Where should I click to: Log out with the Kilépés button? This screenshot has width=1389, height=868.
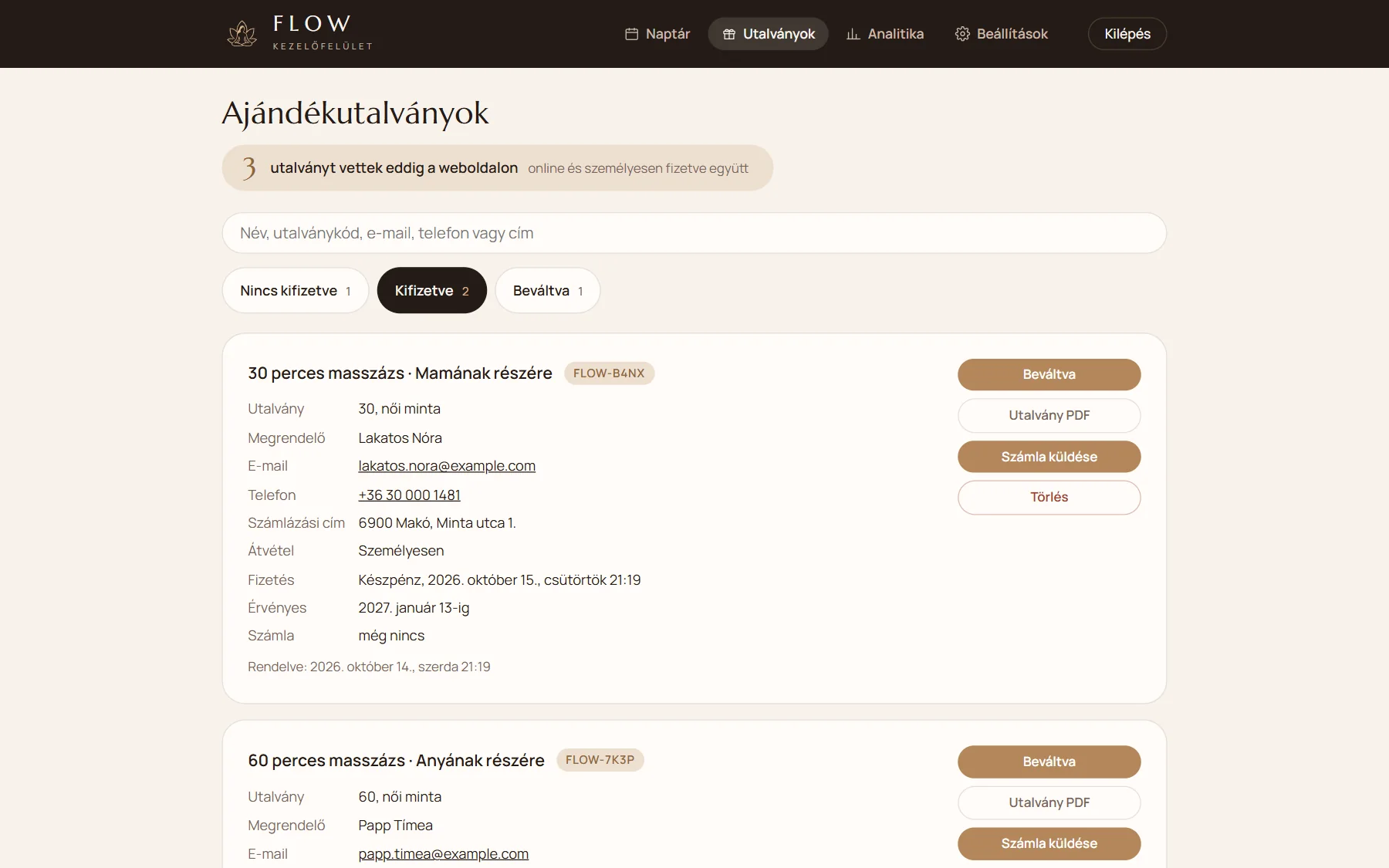click(1127, 34)
